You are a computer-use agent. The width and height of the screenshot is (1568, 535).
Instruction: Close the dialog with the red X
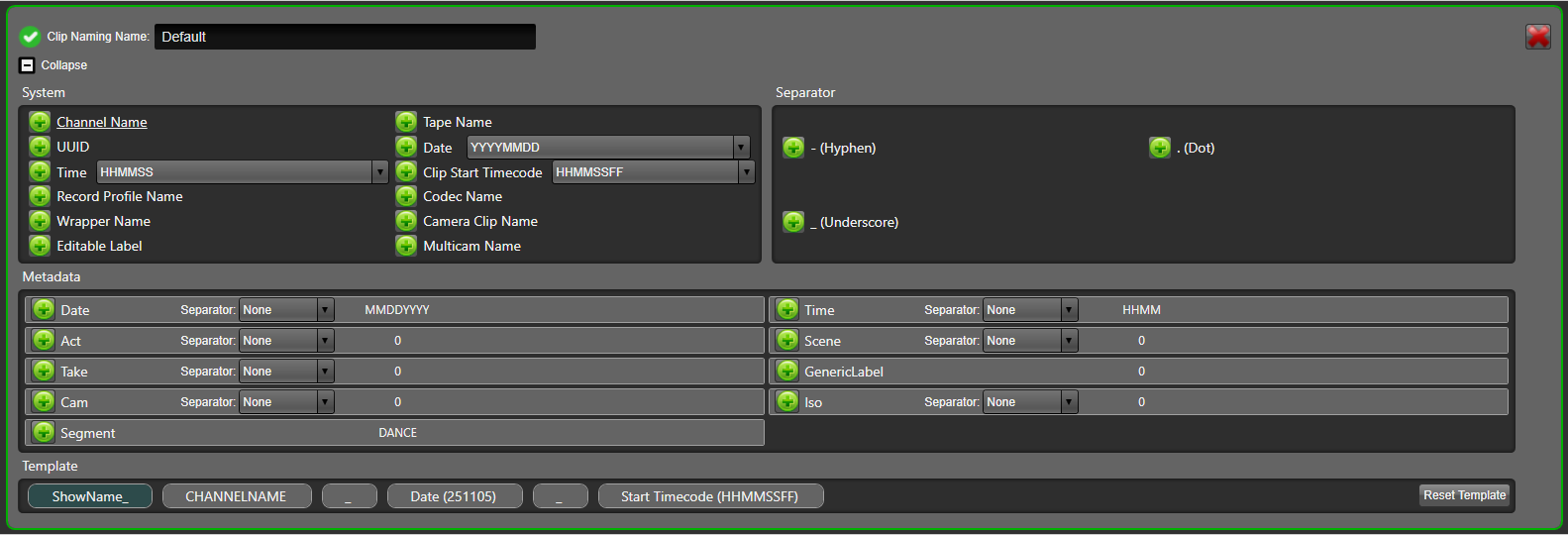click(x=1537, y=37)
